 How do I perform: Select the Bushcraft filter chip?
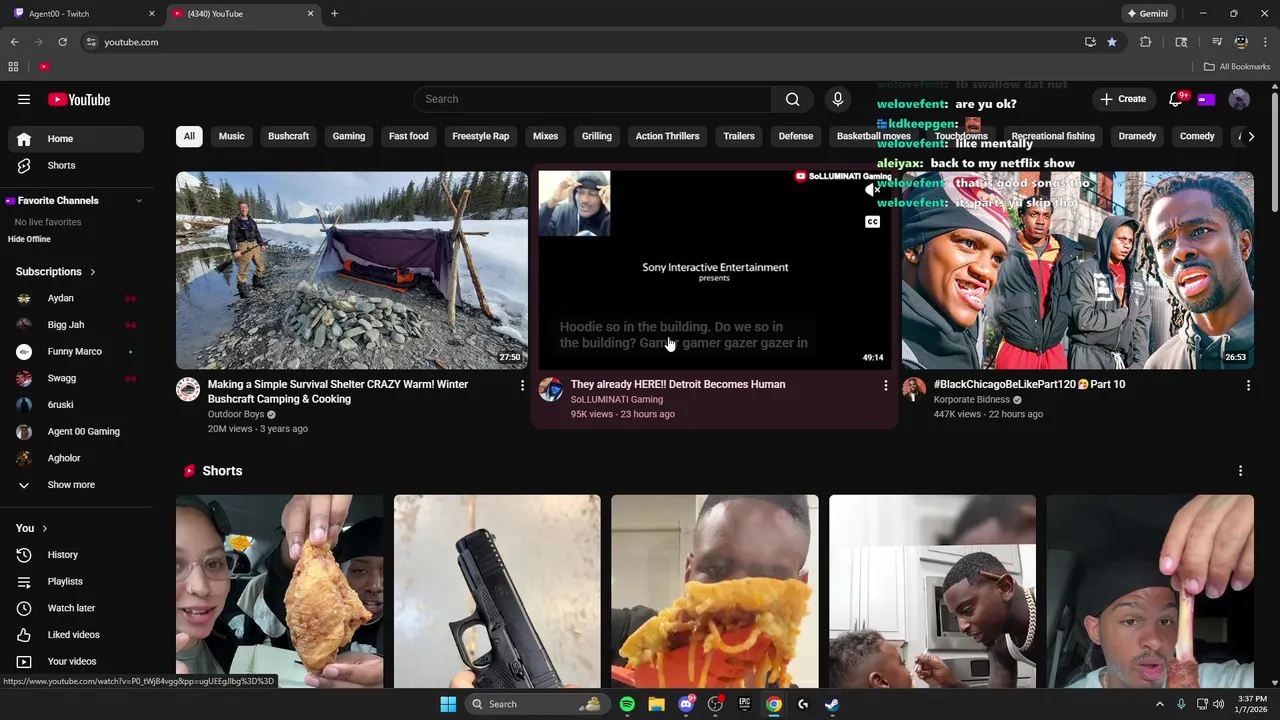(288, 136)
